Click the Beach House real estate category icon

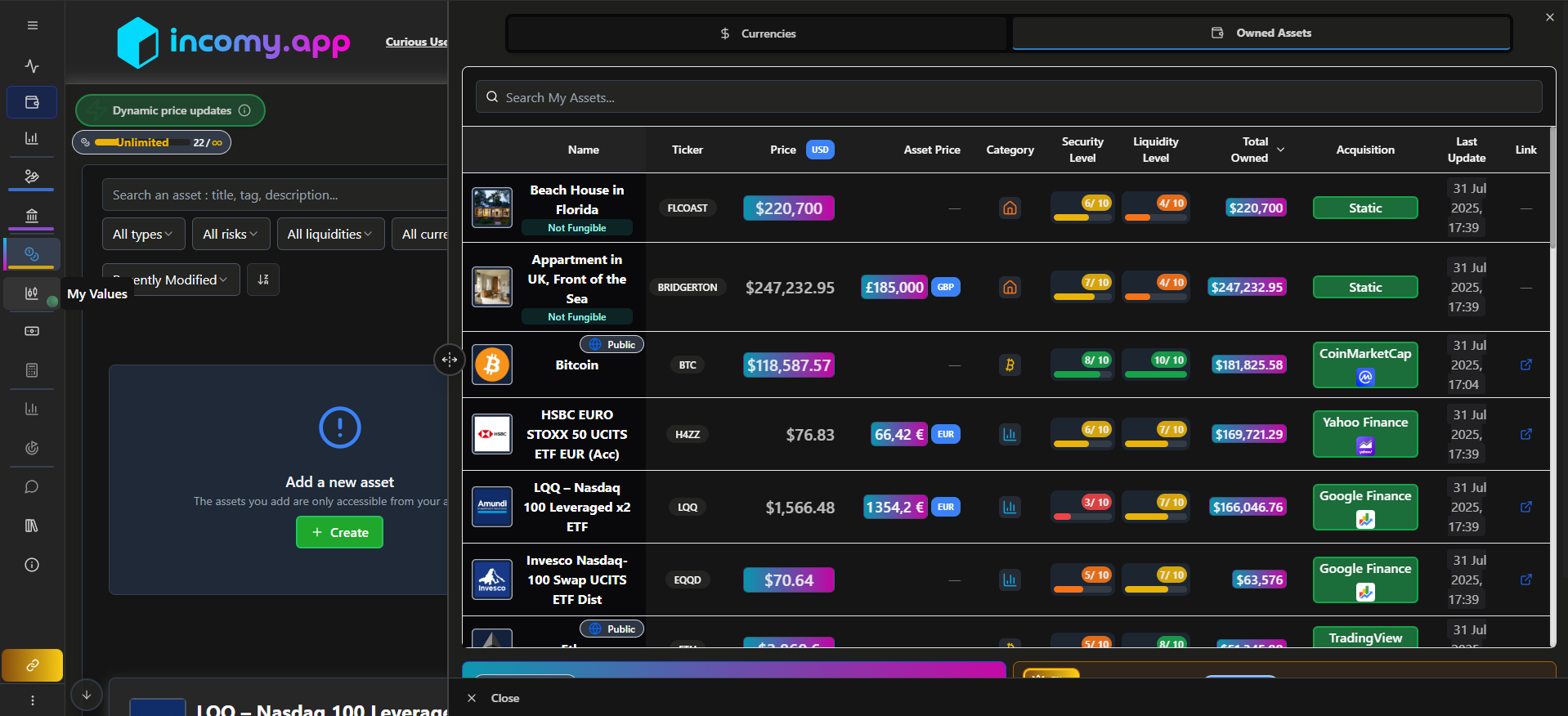1010,208
